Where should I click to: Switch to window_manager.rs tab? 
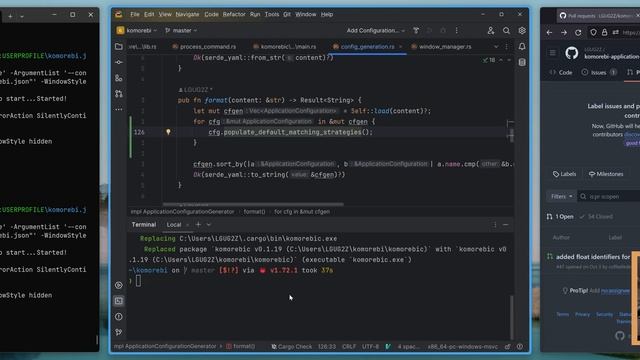[441, 47]
